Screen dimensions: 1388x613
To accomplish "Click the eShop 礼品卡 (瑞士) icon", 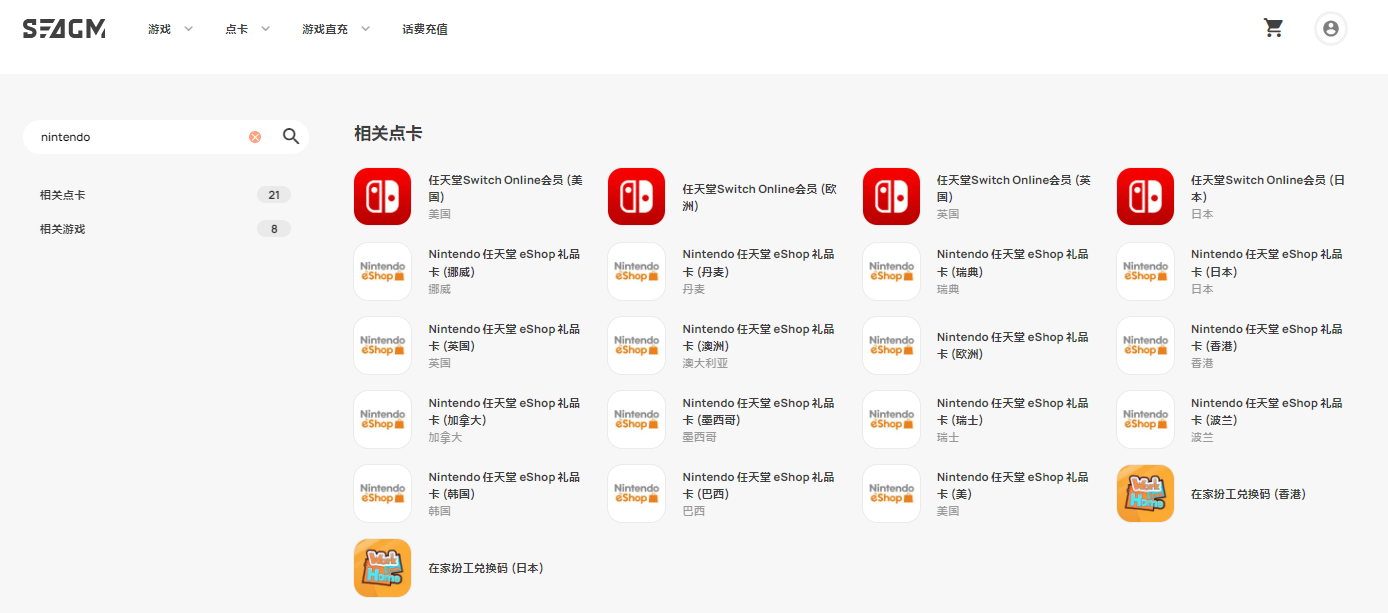I will coord(891,419).
